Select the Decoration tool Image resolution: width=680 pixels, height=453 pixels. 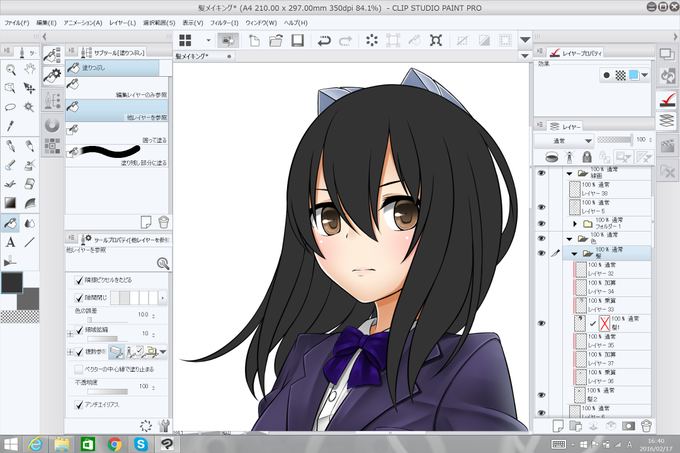click(10, 184)
